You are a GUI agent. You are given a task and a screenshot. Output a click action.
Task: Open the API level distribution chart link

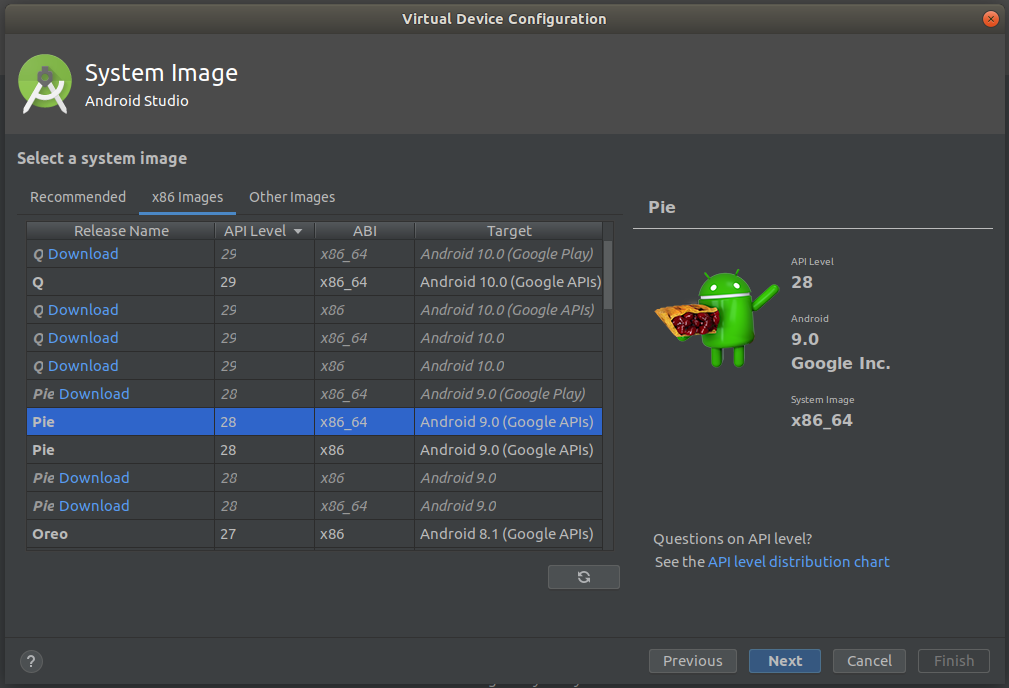(798, 561)
